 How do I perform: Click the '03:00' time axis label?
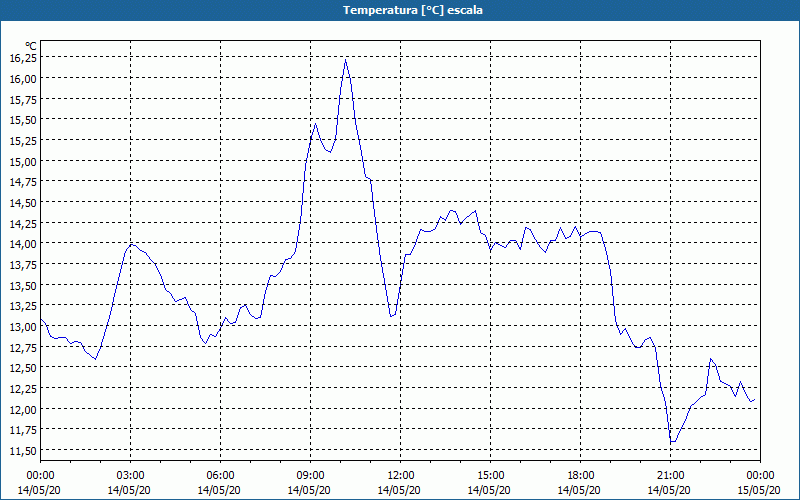click(131, 476)
